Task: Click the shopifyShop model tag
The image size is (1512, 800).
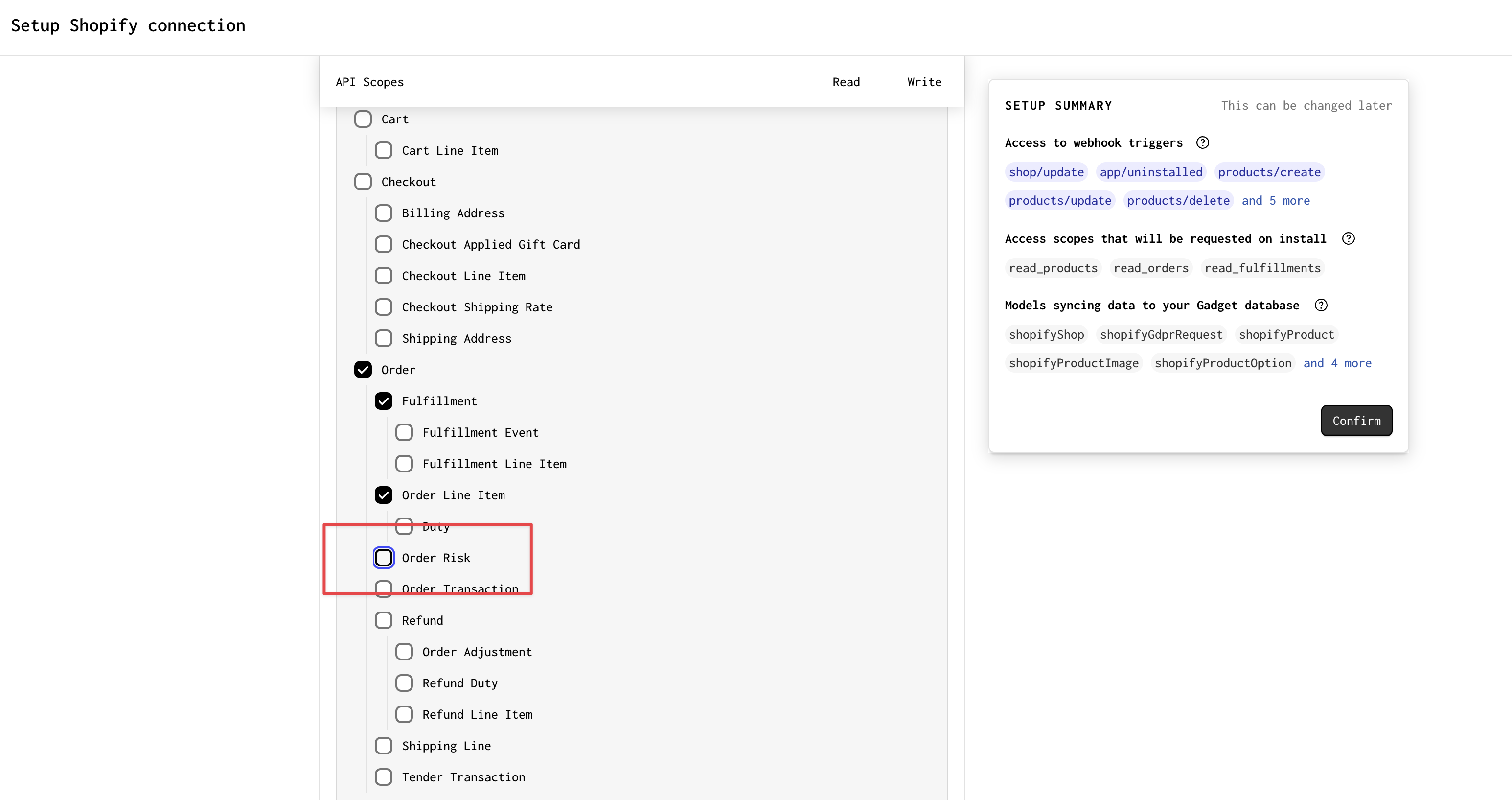Action: [x=1046, y=335]
